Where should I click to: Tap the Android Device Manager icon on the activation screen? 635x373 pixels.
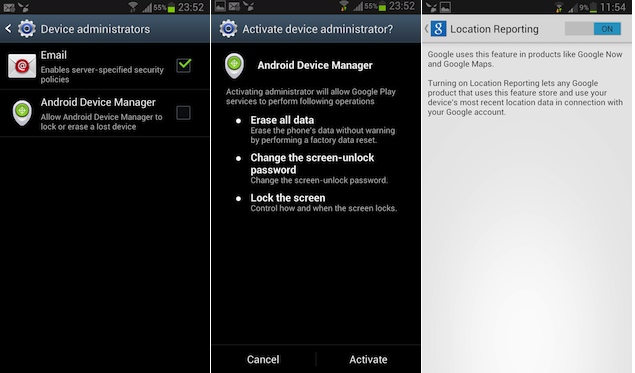(x=234, y=65)
